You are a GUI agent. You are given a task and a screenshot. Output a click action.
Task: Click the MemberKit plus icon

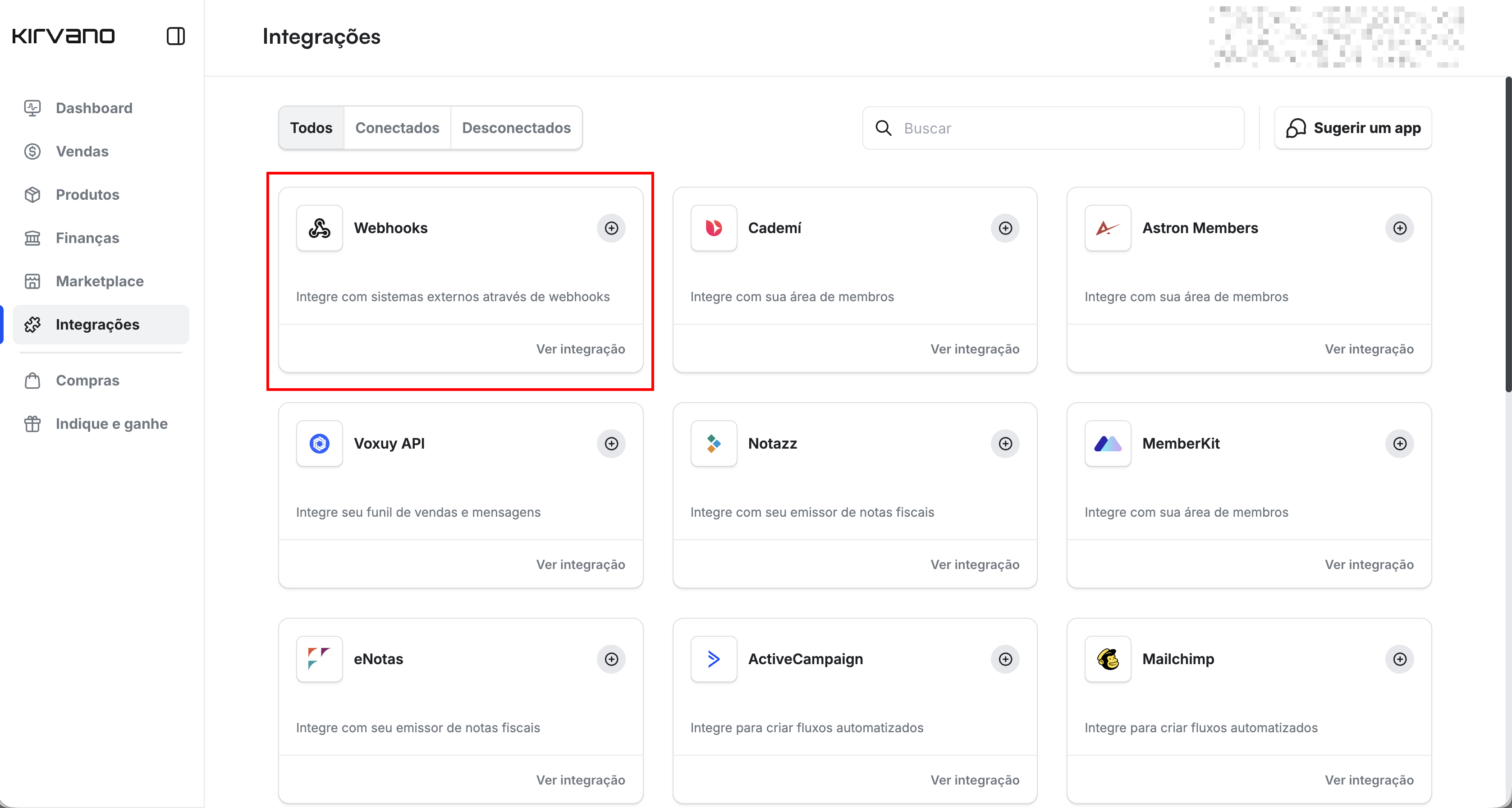(x=1399, y=443)
